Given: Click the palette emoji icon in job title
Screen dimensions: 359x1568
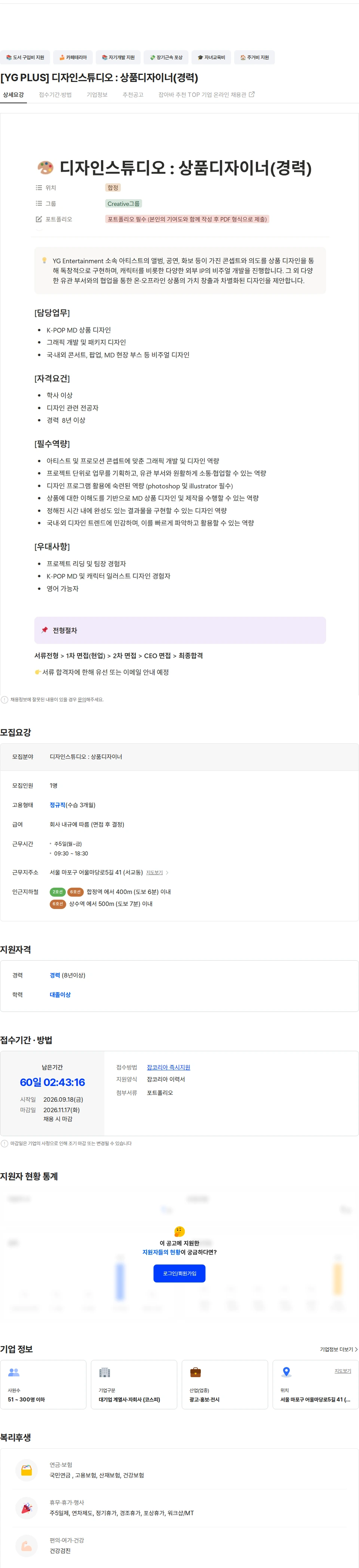Looking at the screenshot, I should pyautogui.click(x=45, y=168).
